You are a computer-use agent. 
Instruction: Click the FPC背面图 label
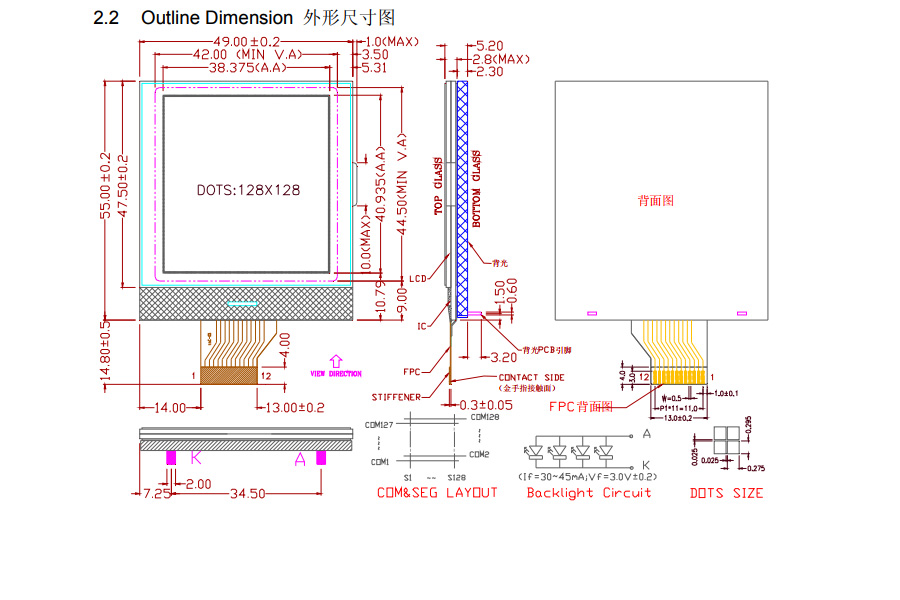tap(580, 407)
